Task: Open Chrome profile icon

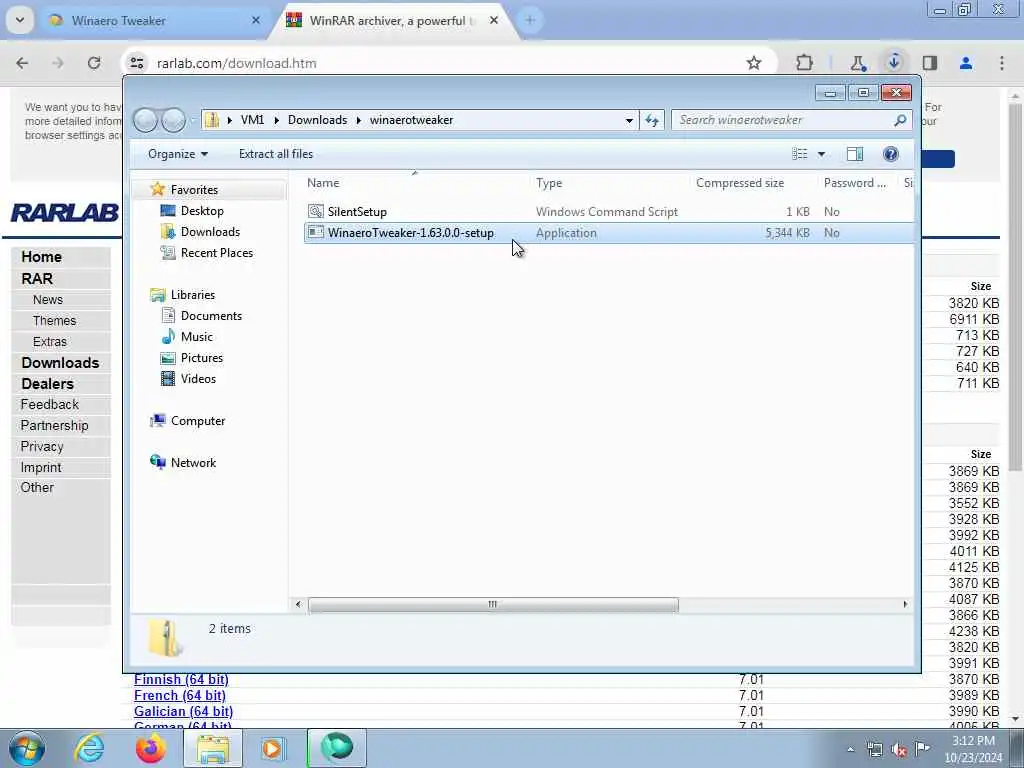Action: [x=966, y=63]
